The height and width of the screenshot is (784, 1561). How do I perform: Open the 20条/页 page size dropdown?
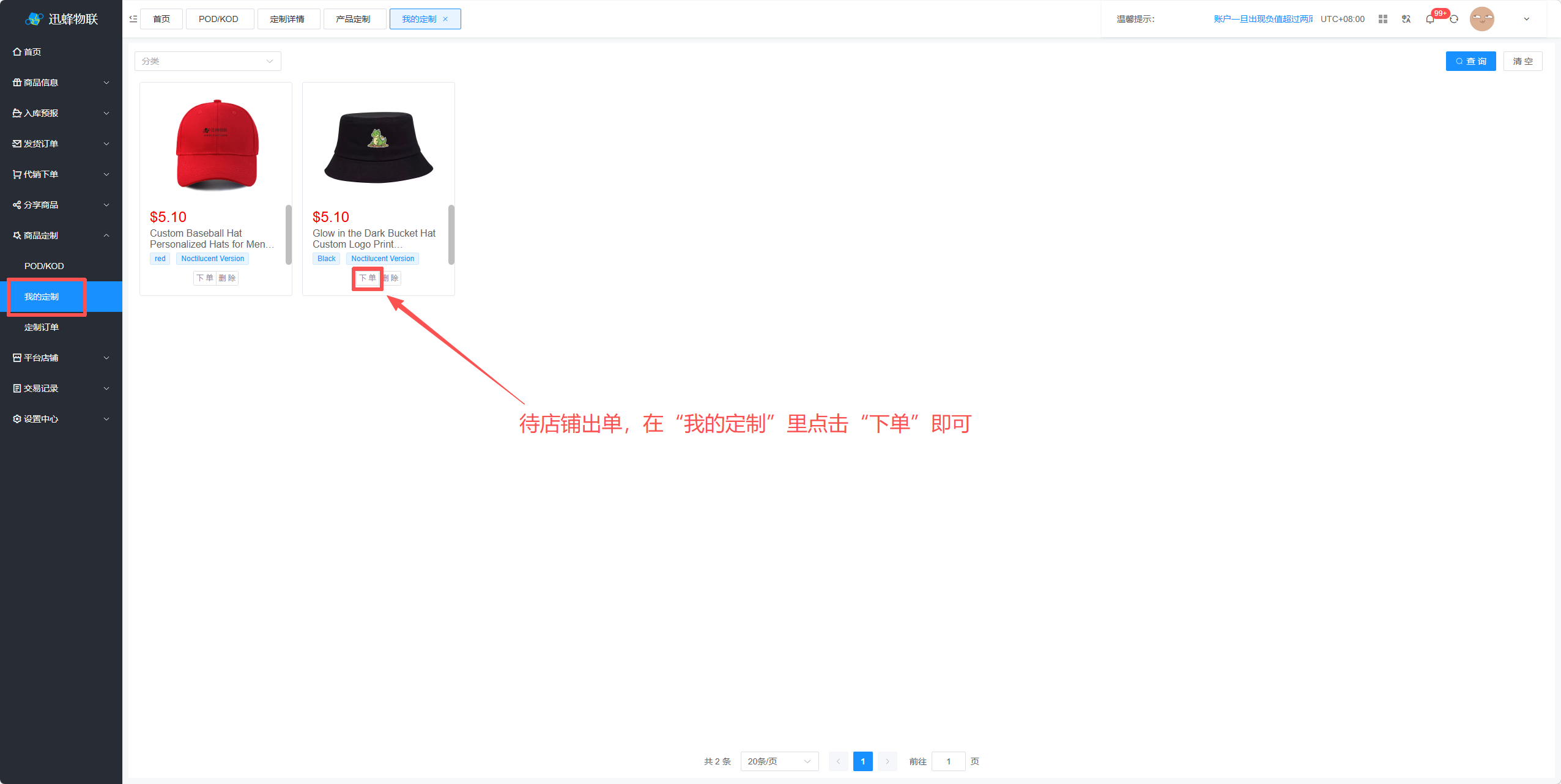click(x=779, y=761)
